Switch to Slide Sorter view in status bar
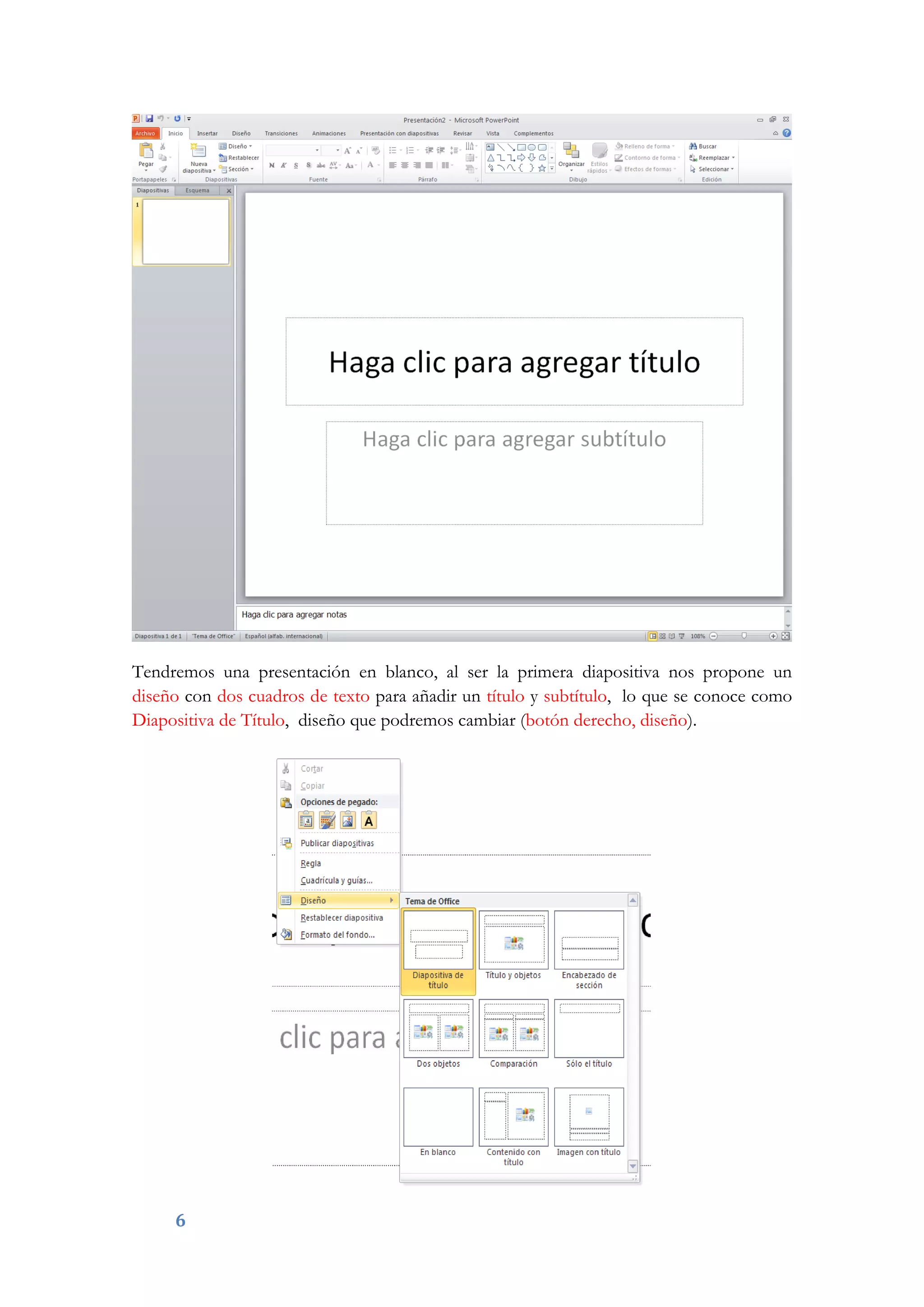The height and width of the screenshot is (1307, 924). coord(662,636)
